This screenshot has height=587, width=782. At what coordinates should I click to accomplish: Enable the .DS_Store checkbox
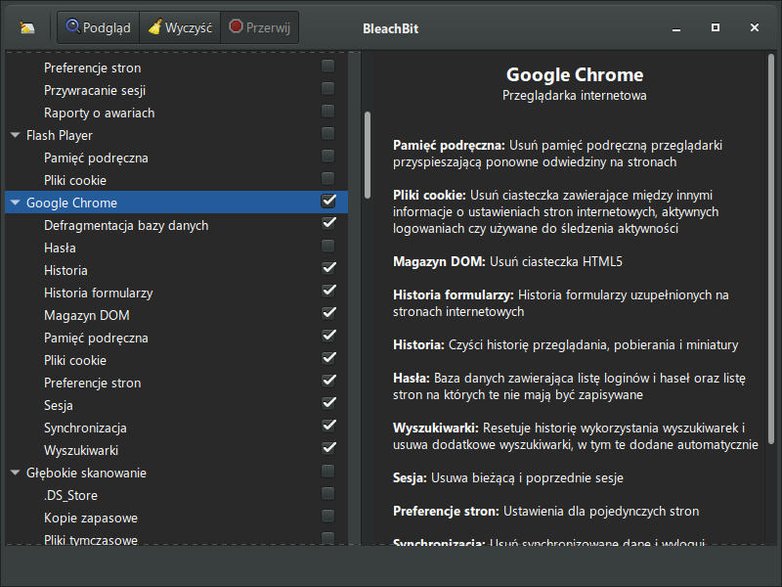[328, 493]
